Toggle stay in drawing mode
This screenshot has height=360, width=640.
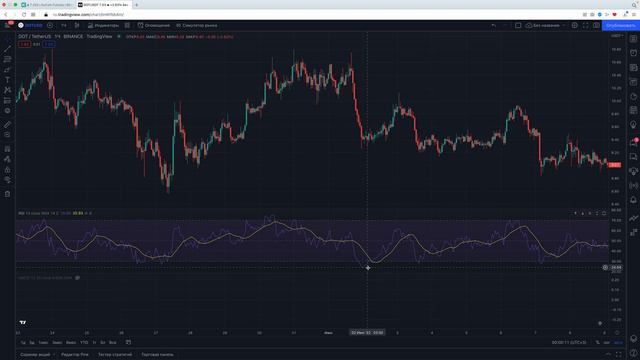coord(7,159)
